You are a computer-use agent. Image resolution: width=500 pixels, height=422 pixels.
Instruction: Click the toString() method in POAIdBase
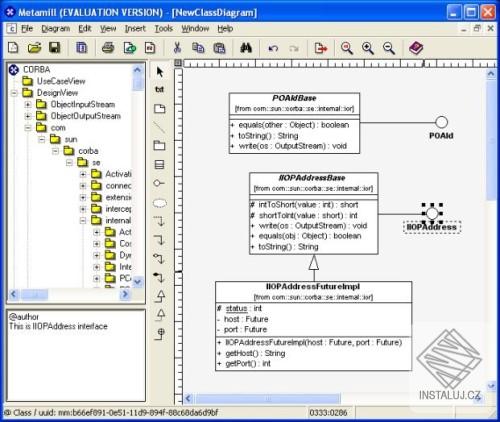[x=268, y=136]
